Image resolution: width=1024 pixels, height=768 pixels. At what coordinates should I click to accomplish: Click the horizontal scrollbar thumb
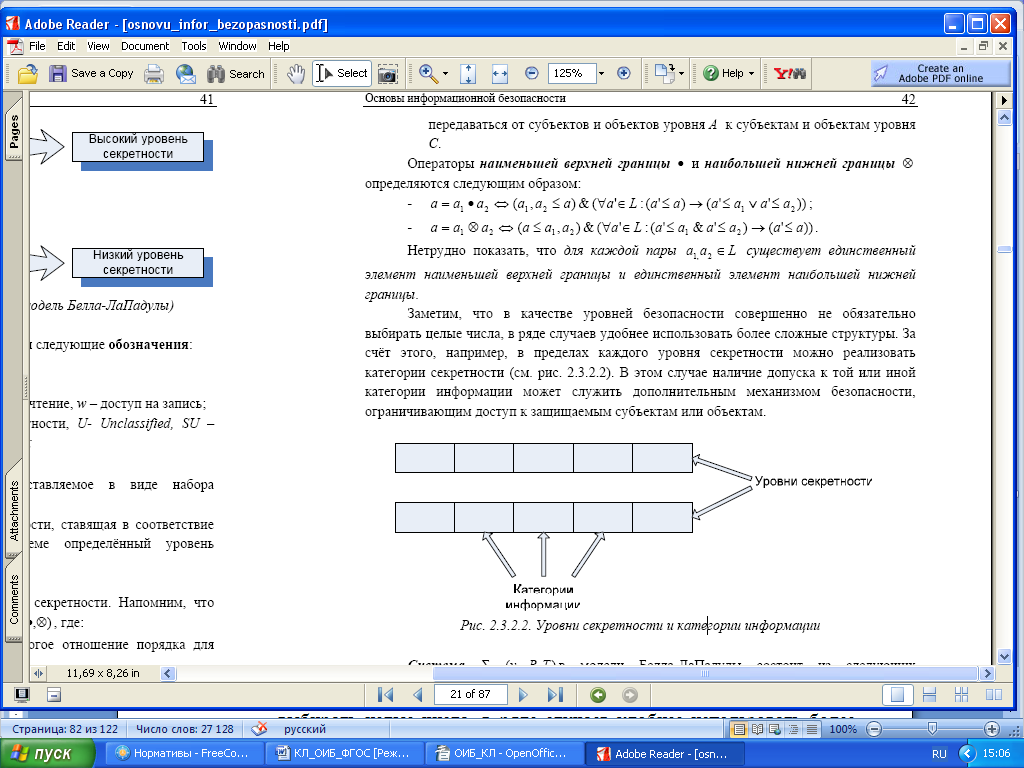705,673
